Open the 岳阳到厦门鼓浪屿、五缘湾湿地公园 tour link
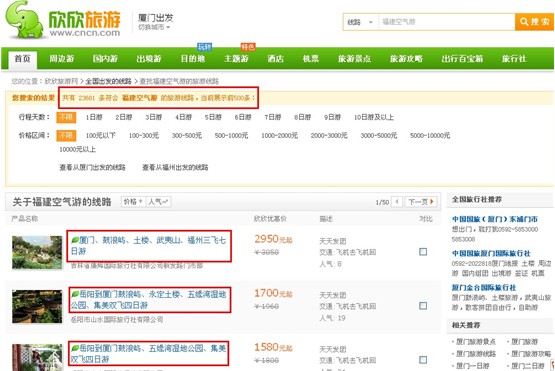 (x=148, y=354)
